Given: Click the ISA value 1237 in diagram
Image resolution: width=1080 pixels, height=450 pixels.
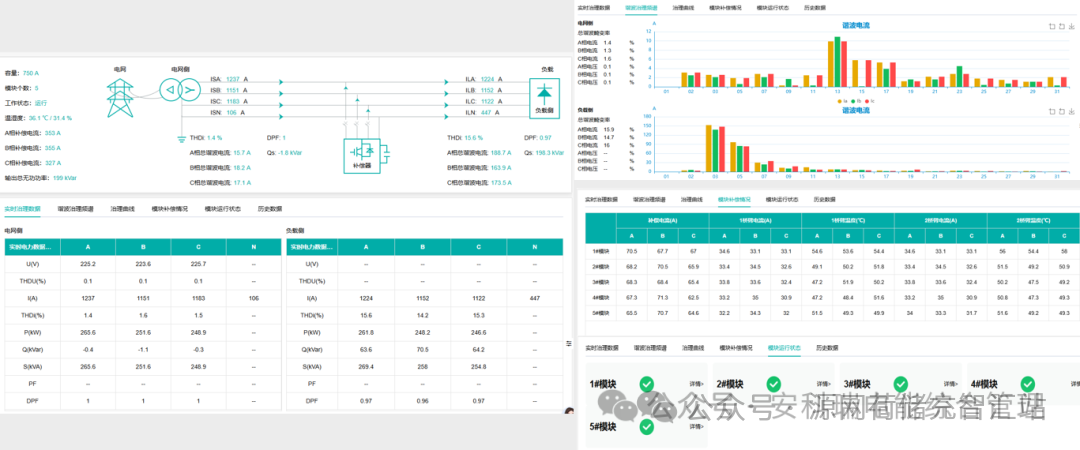Looking at the screenshot, I should pos(233,80).
